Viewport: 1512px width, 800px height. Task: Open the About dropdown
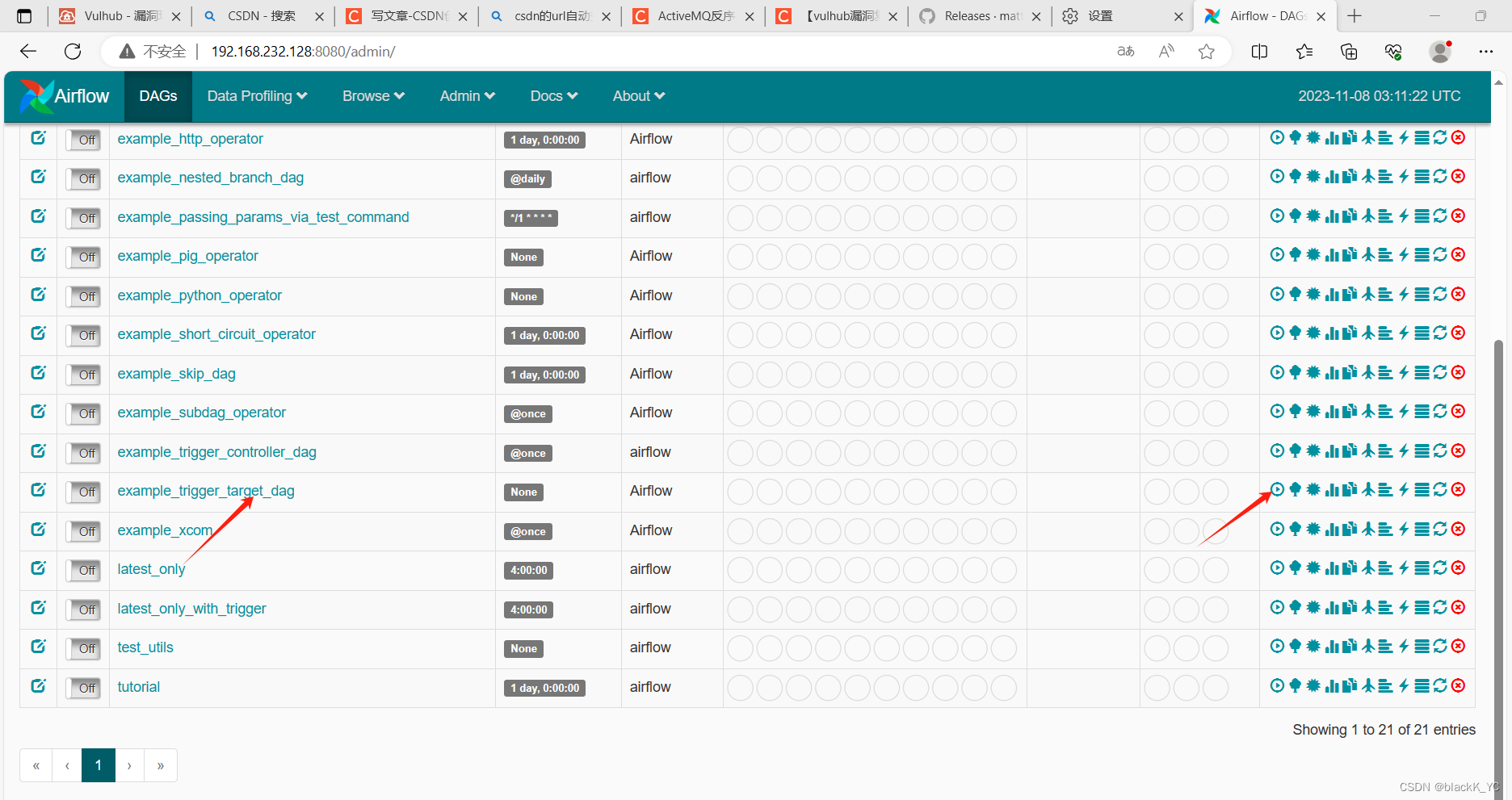click(x=638, y=95)
